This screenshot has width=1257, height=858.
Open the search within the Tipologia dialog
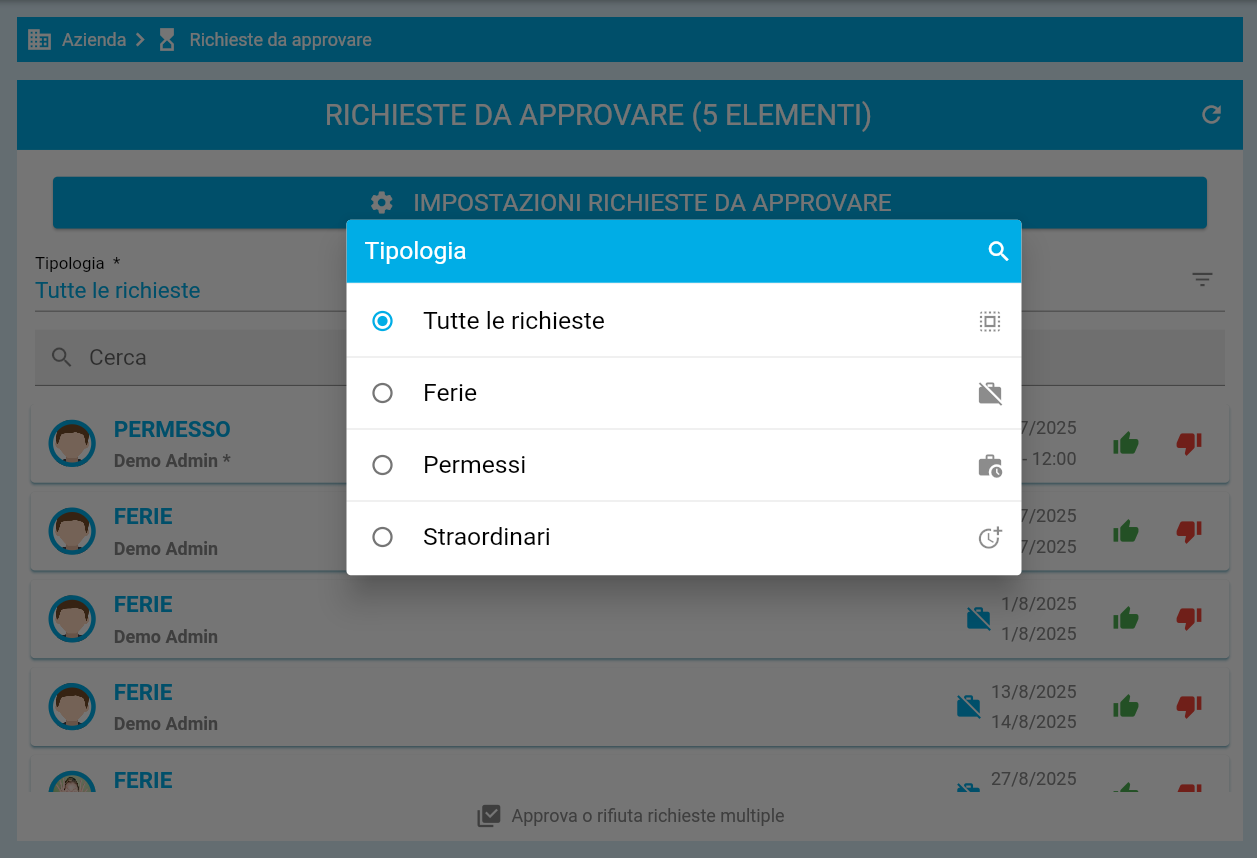coord(998,251)
